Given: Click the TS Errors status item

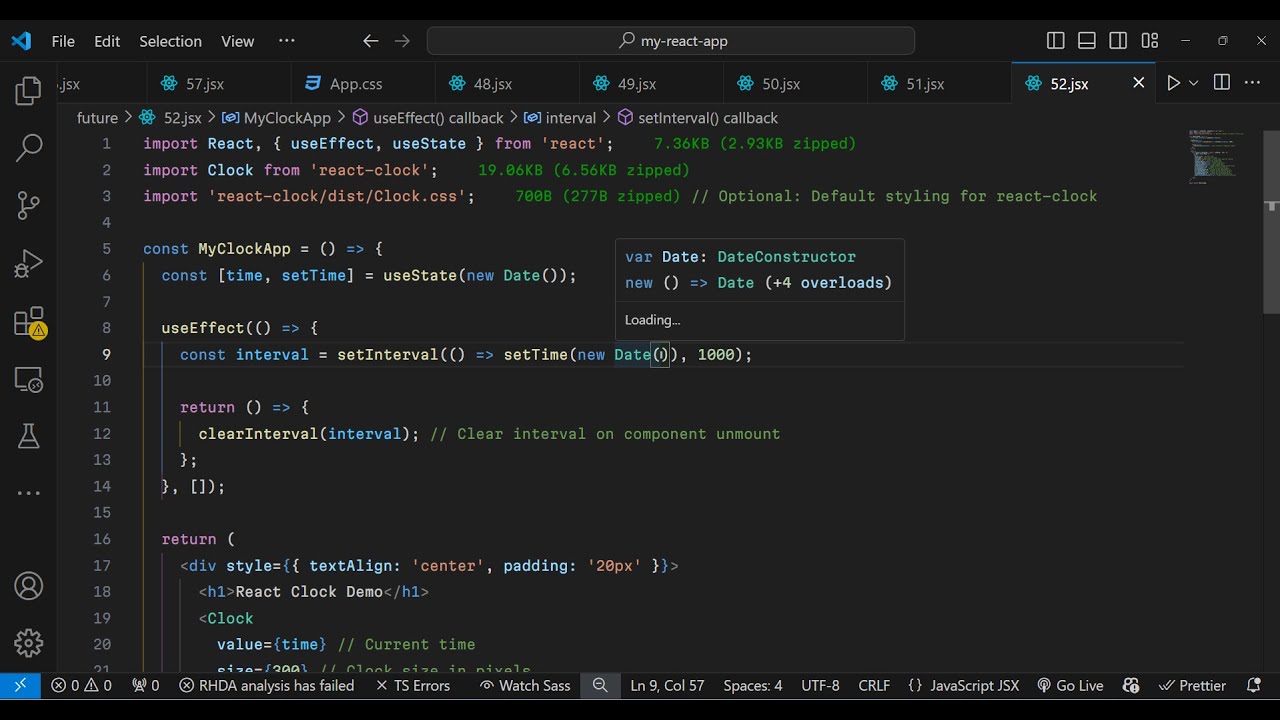Looking at the screenshot, I should (x=413, y=685).
